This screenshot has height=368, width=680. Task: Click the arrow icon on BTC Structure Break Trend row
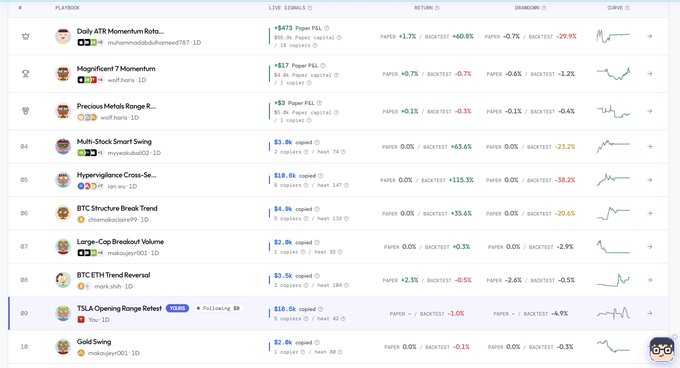coord(650,213)
